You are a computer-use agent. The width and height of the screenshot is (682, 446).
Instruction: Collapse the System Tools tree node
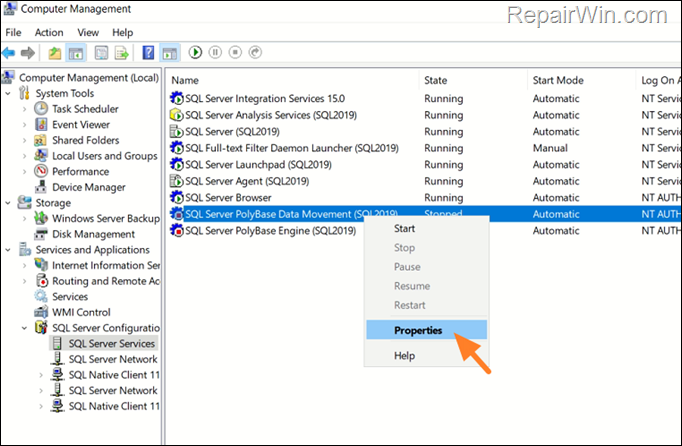pyautogui.click(x=8, y=93)
